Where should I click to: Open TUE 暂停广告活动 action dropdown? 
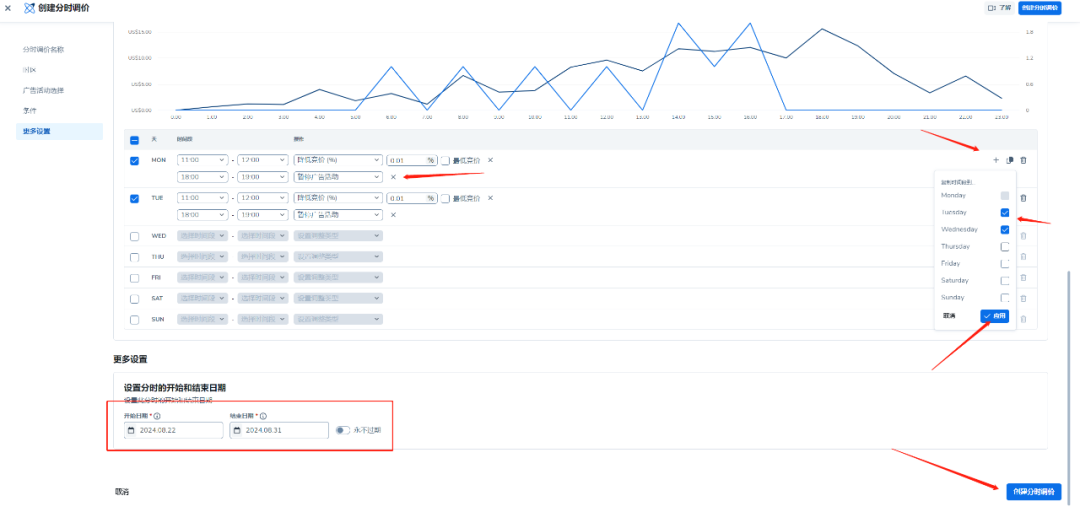click(338, 214)
